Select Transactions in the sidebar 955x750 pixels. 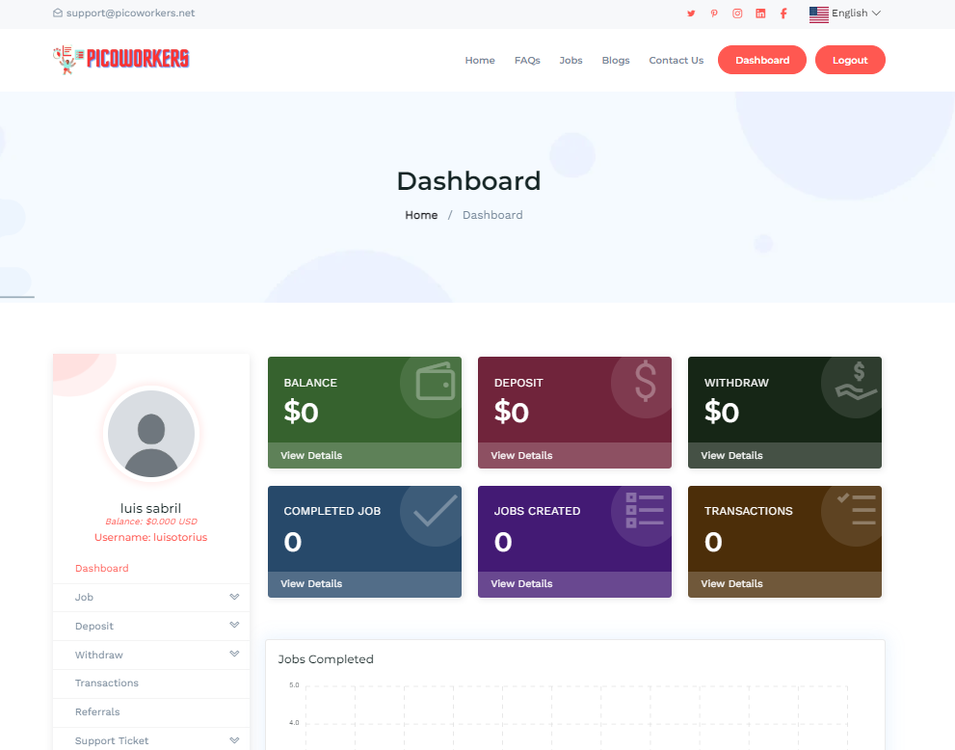107,683
